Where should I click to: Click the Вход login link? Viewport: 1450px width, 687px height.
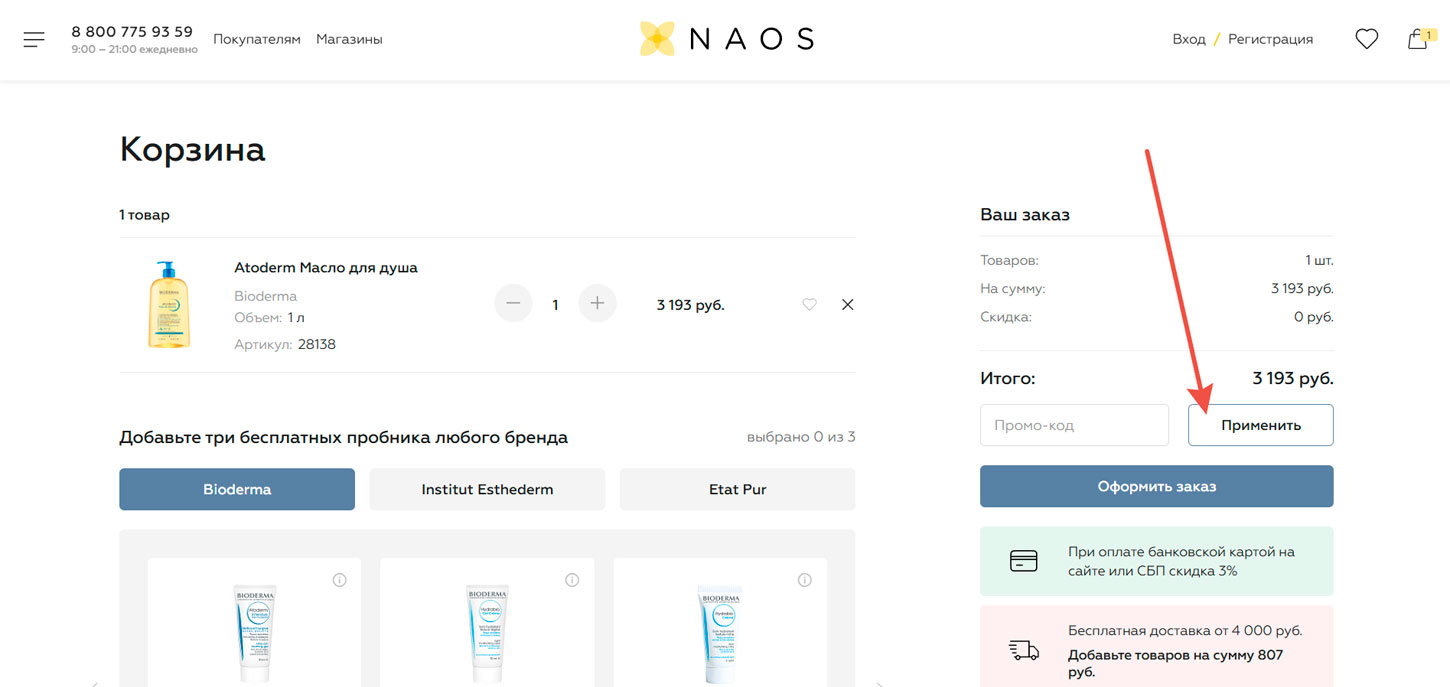click(x=1189, y=39)
